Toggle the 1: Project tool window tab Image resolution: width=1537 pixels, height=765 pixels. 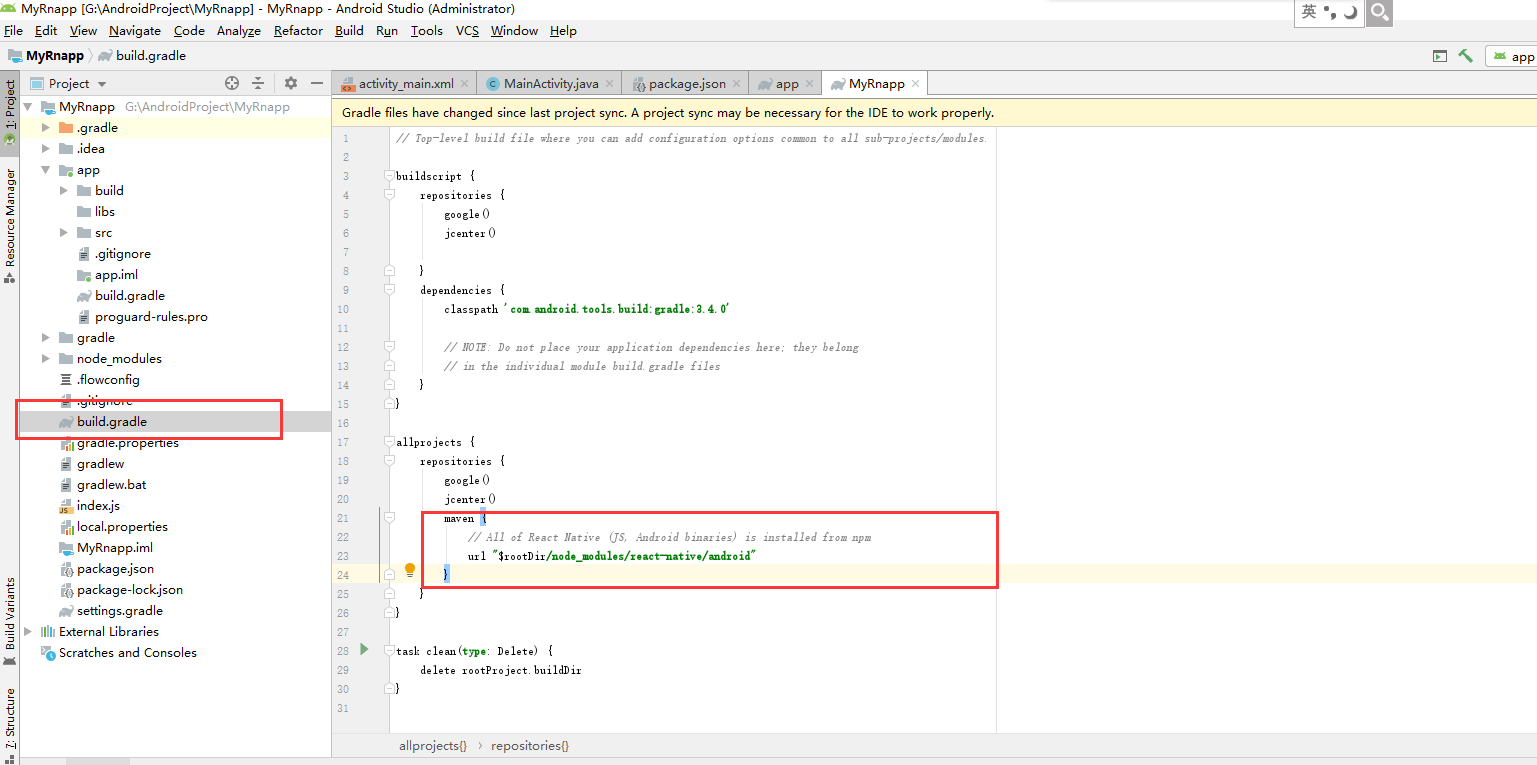click(x=10, y=113)
